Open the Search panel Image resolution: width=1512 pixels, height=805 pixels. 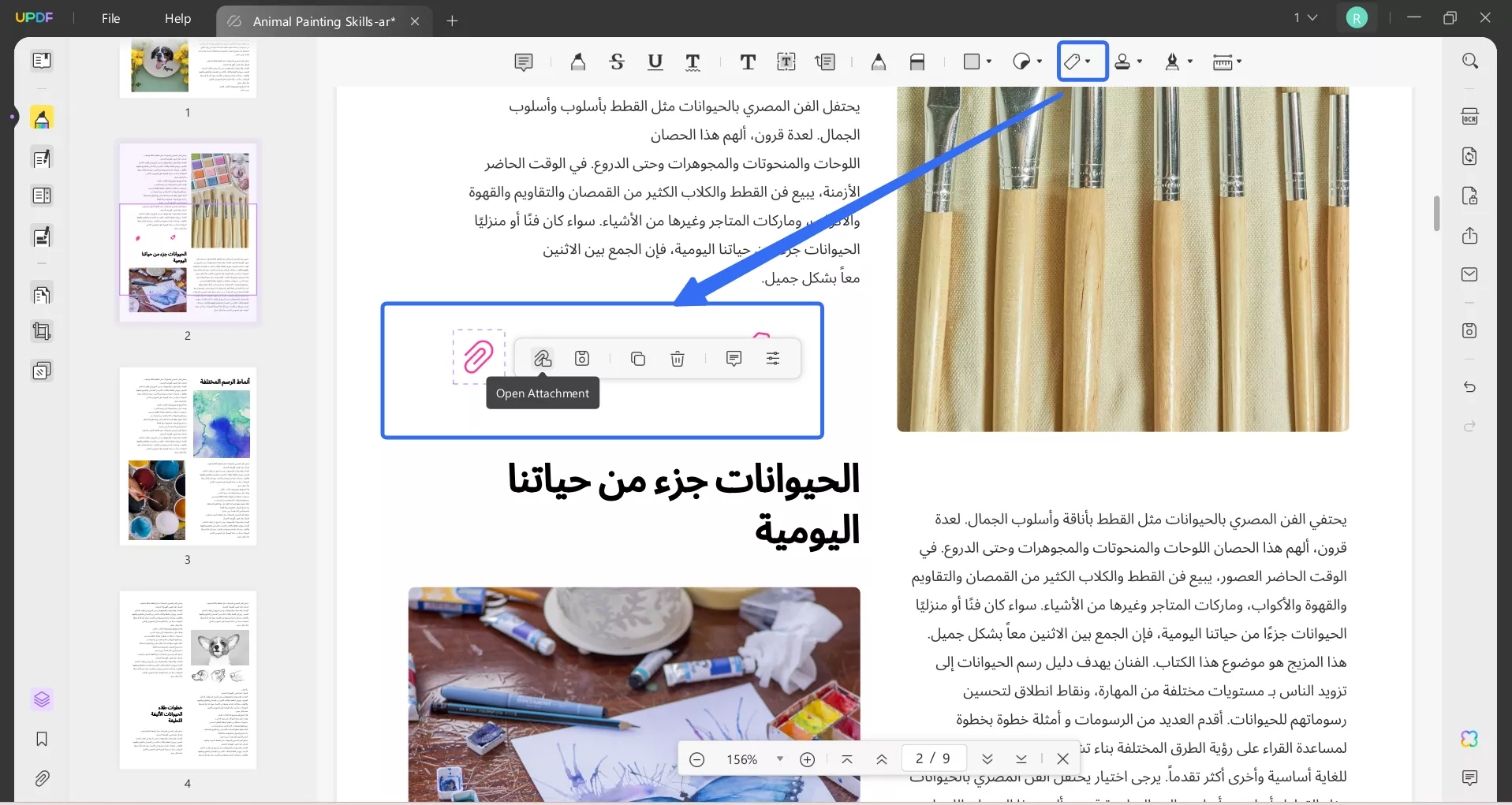click(x=1469, y=61)
